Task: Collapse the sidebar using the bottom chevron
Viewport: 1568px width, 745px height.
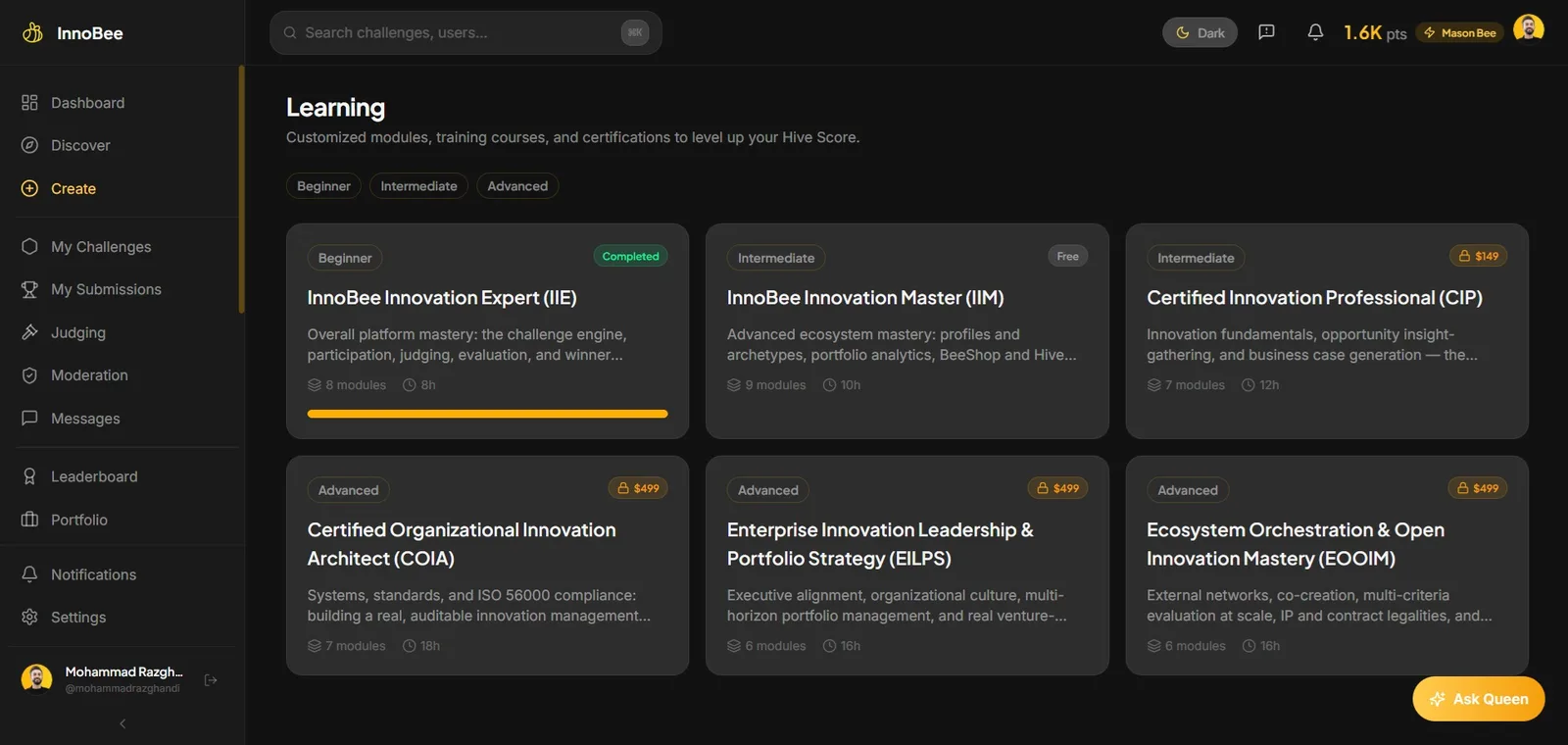Action: pyautogui.click(x=122, y=723)
